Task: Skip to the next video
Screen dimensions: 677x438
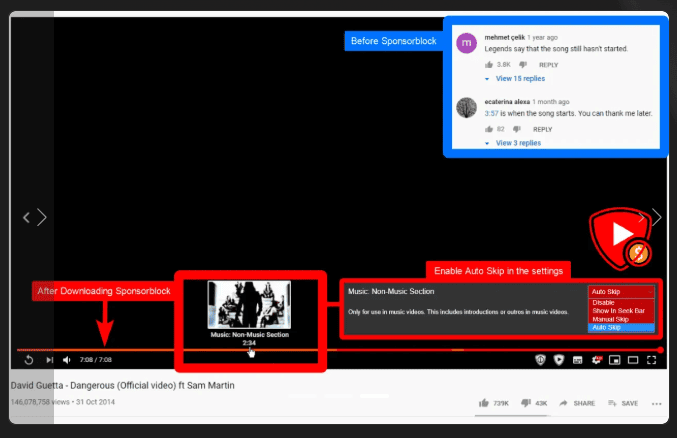Action: click(x=50, y=360)
